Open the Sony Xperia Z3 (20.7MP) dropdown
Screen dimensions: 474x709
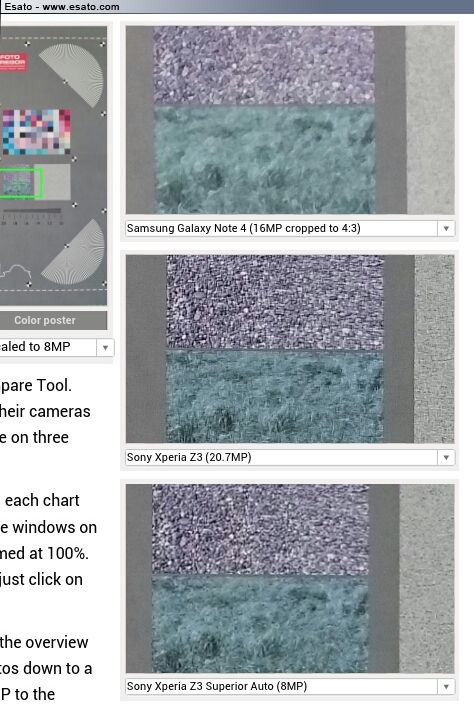click(x=289, y=457)
